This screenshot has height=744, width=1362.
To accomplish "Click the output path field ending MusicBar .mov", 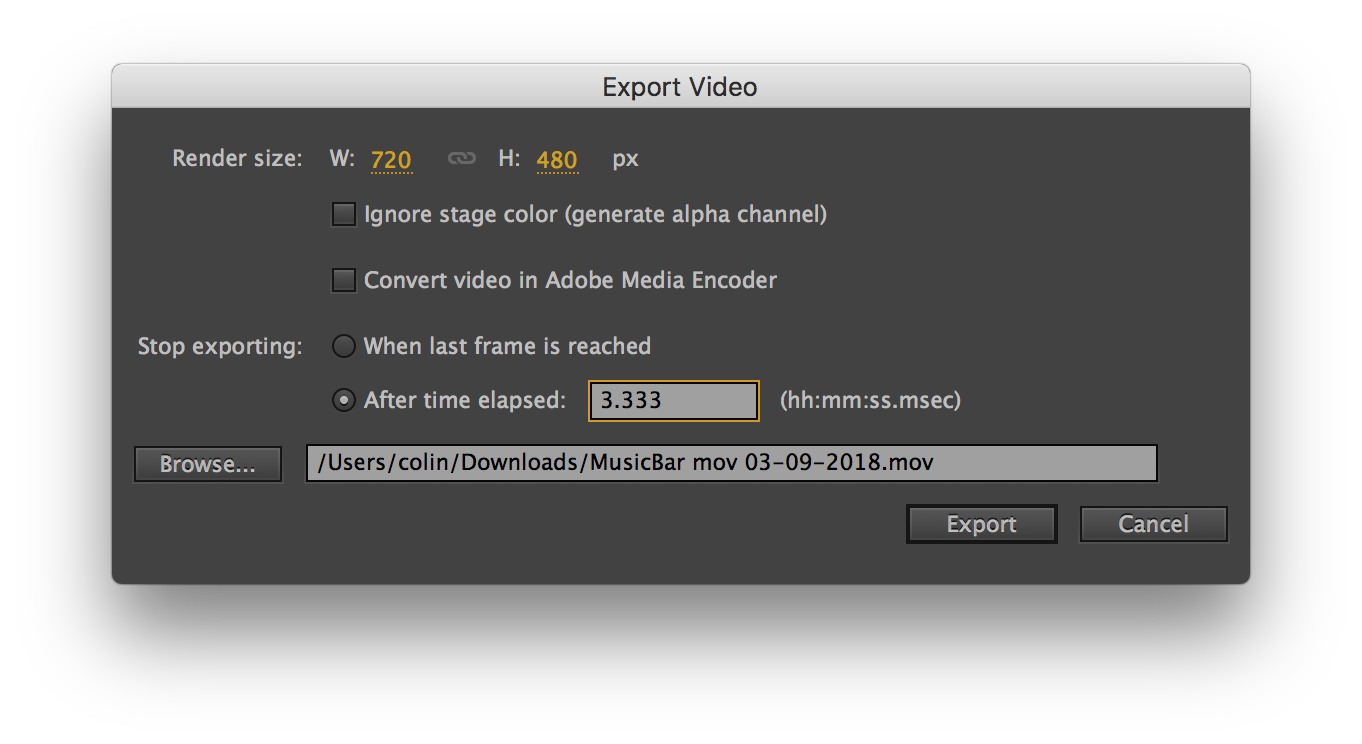I will pyautogui.click(x=732, y=463).
